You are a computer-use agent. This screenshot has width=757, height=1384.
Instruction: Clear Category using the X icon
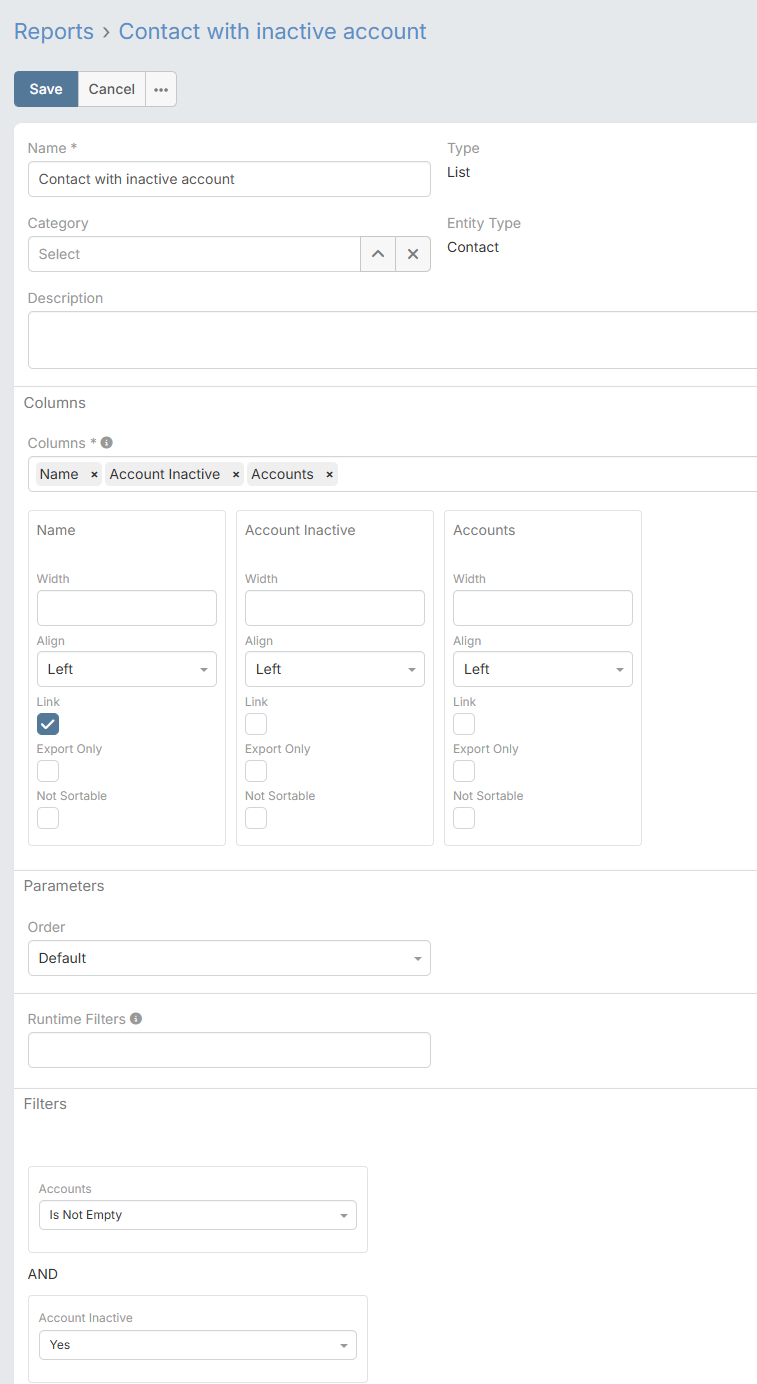coord(413,254)
